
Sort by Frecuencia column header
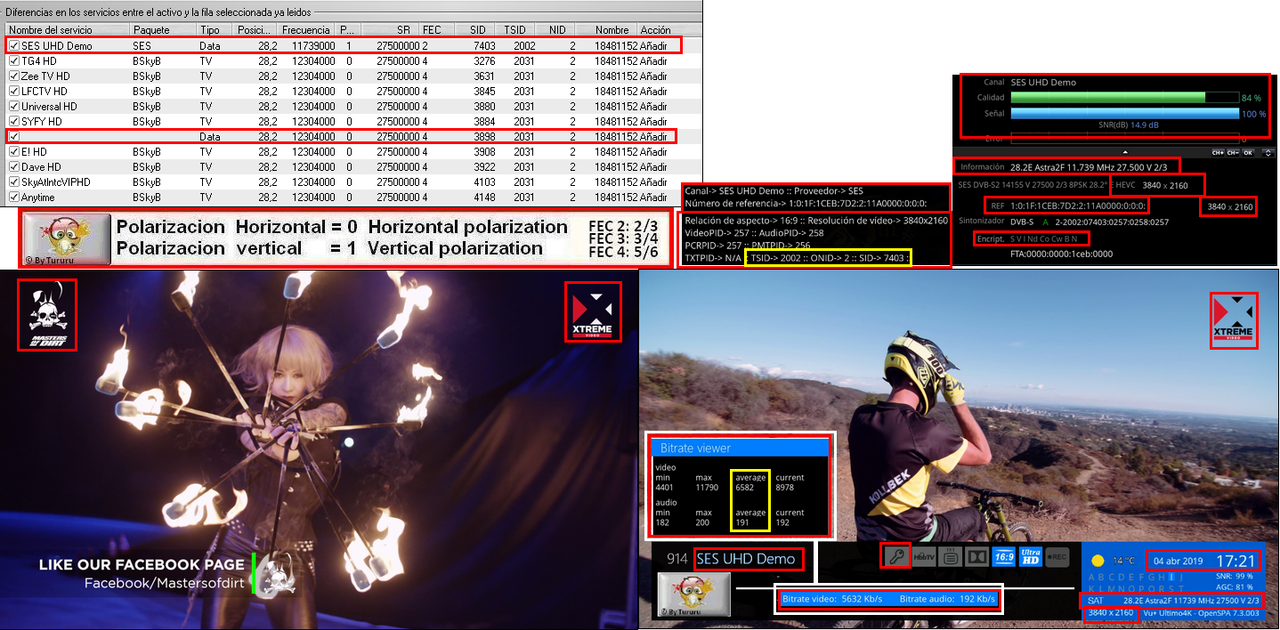306,30
